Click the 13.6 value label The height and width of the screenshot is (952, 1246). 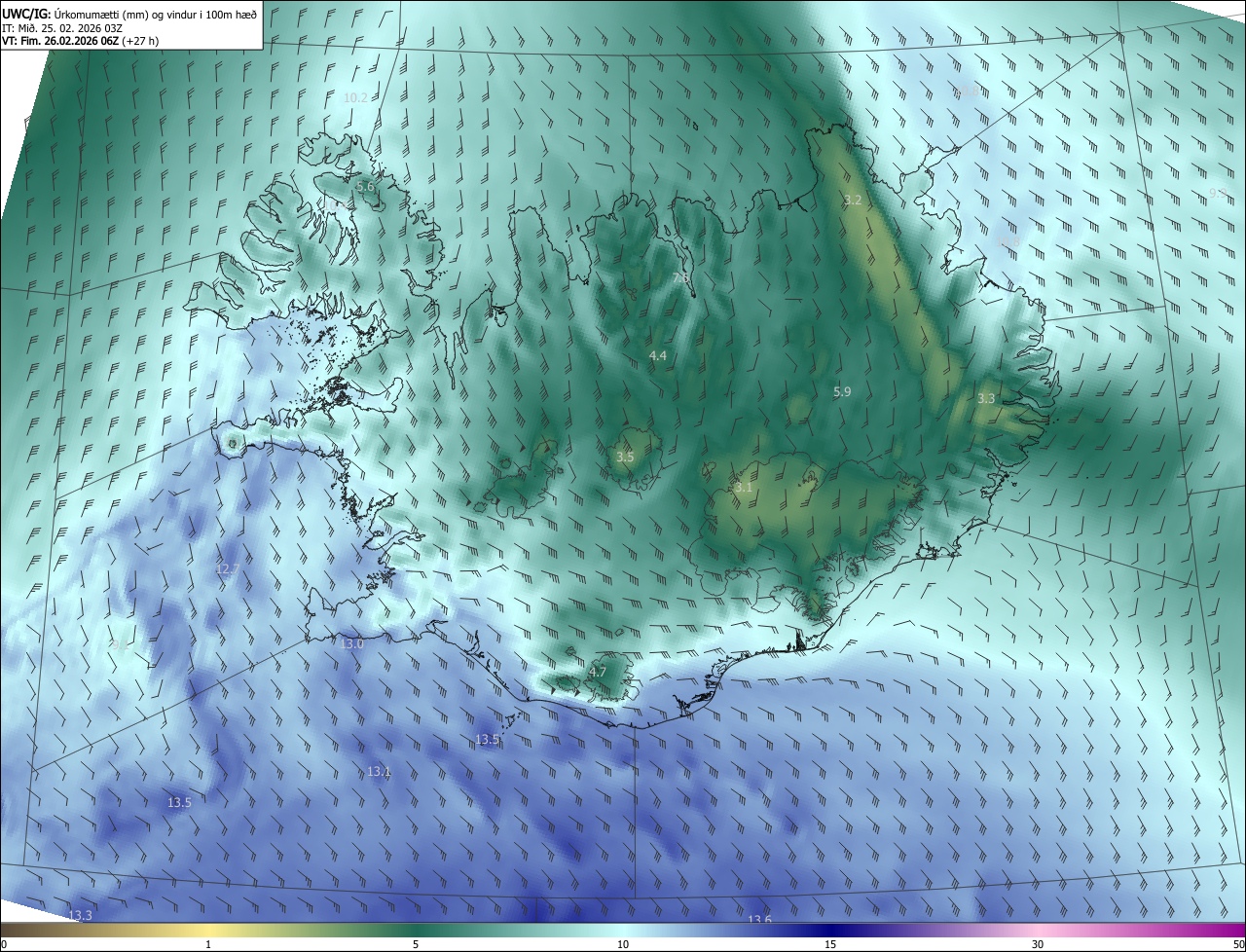pos(759,920)
